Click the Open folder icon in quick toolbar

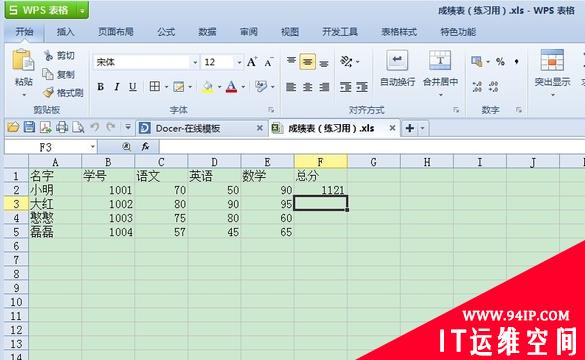(x=13, y=128)
